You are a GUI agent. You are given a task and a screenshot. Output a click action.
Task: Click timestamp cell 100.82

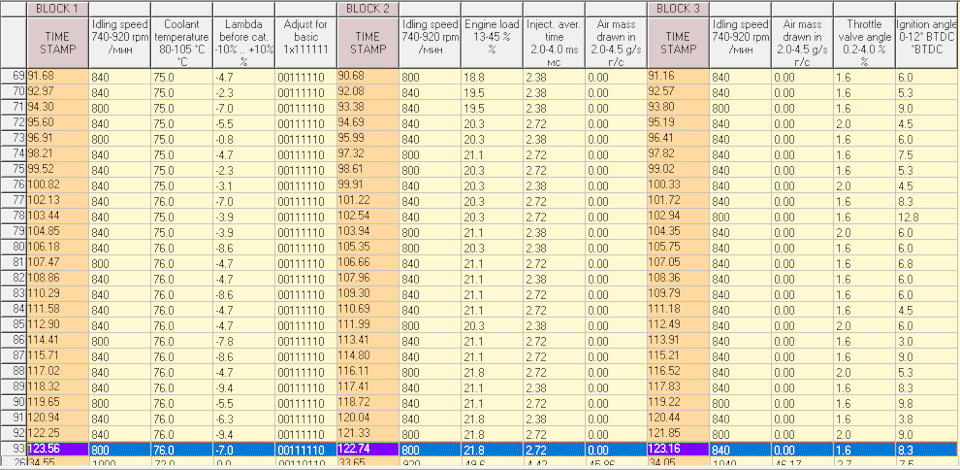click(x=58, y=185)
